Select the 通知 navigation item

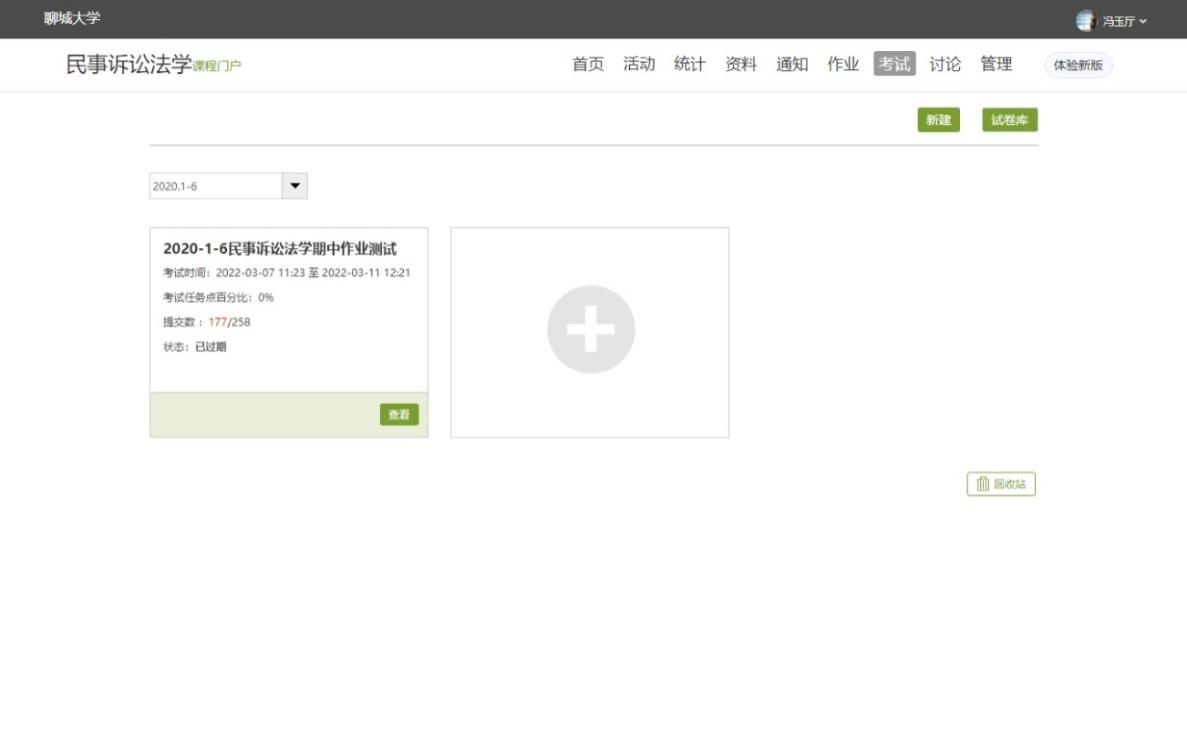point(792,64)
